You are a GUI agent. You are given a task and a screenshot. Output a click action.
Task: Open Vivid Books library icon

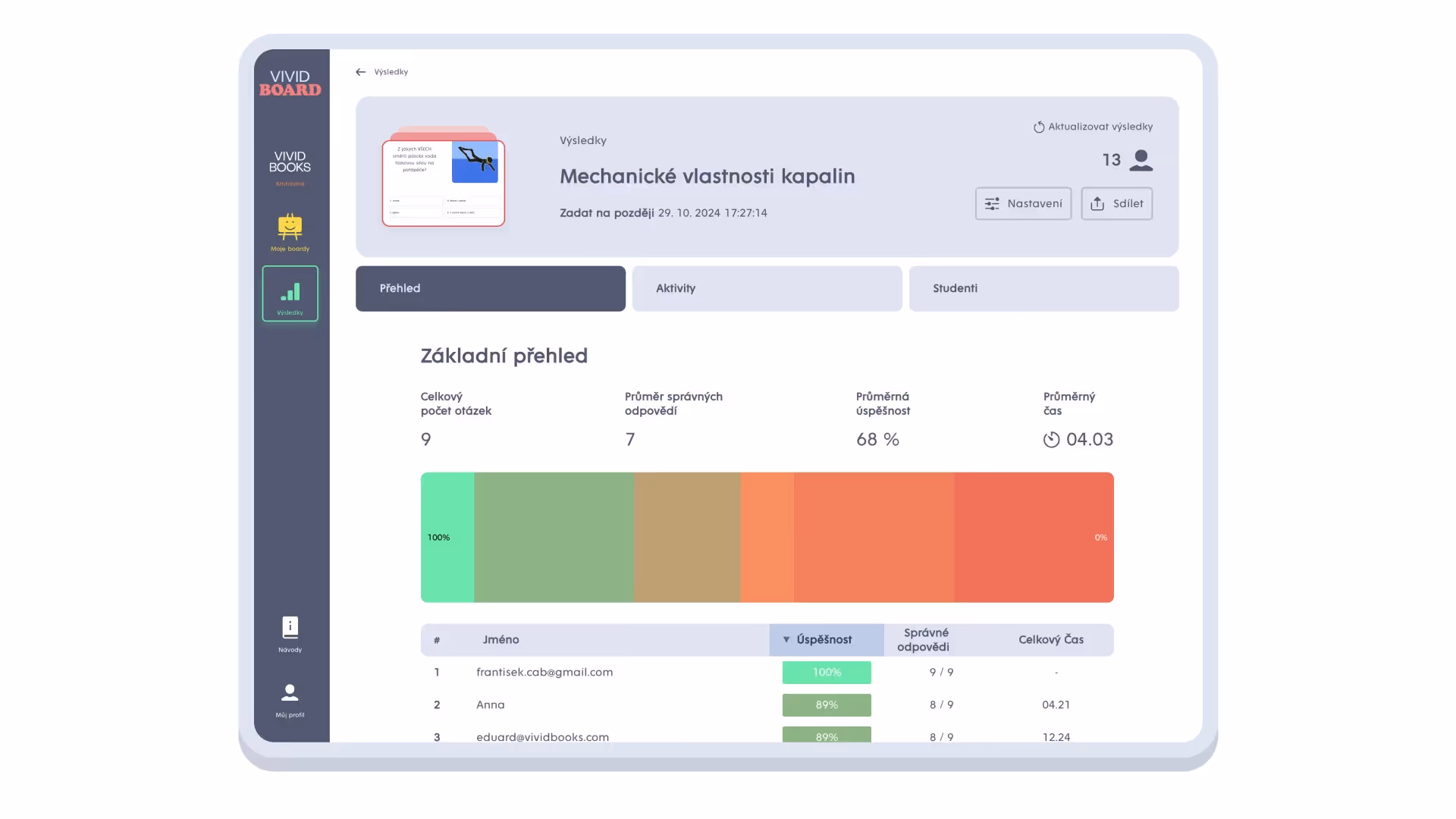(x=290, y=162)
